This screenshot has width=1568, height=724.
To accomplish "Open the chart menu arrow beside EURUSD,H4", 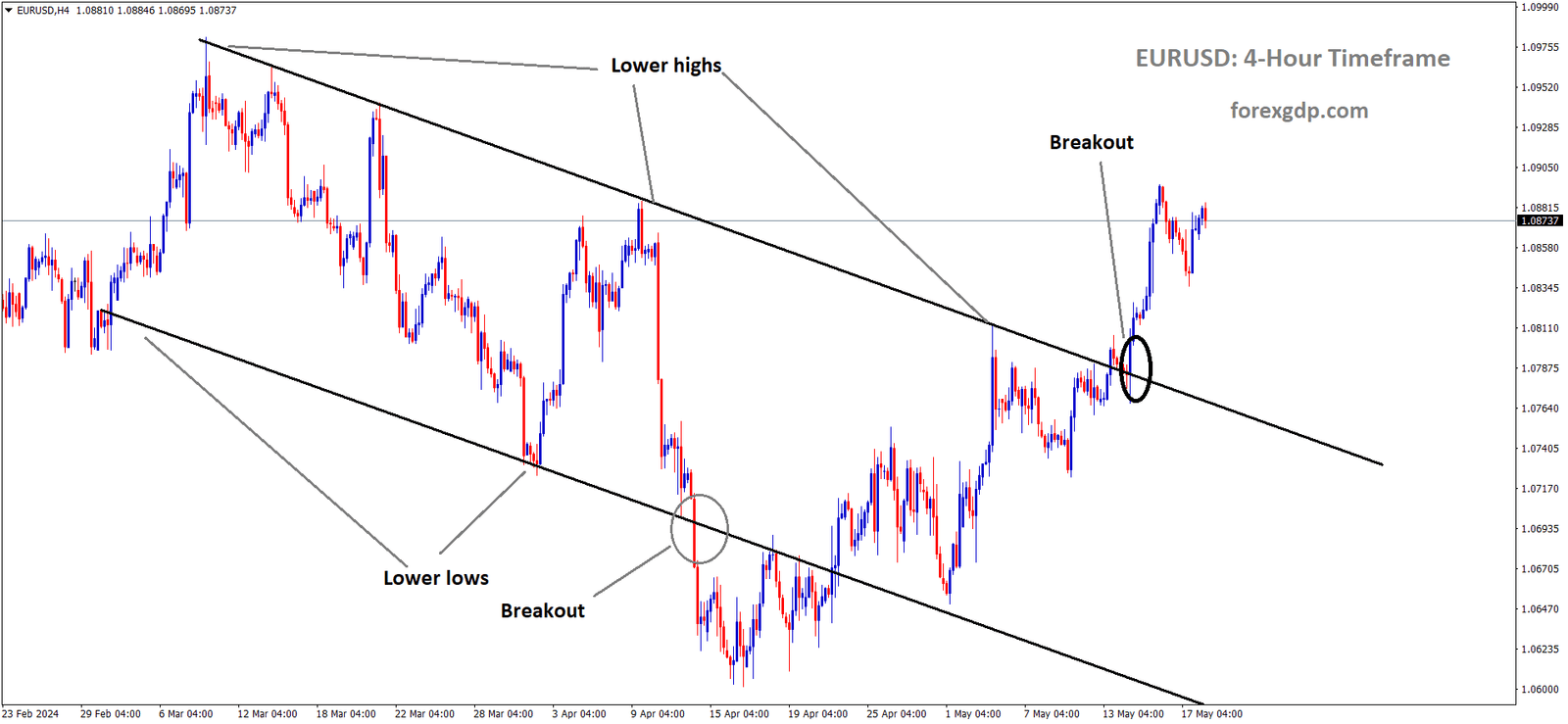I will 9,11.
